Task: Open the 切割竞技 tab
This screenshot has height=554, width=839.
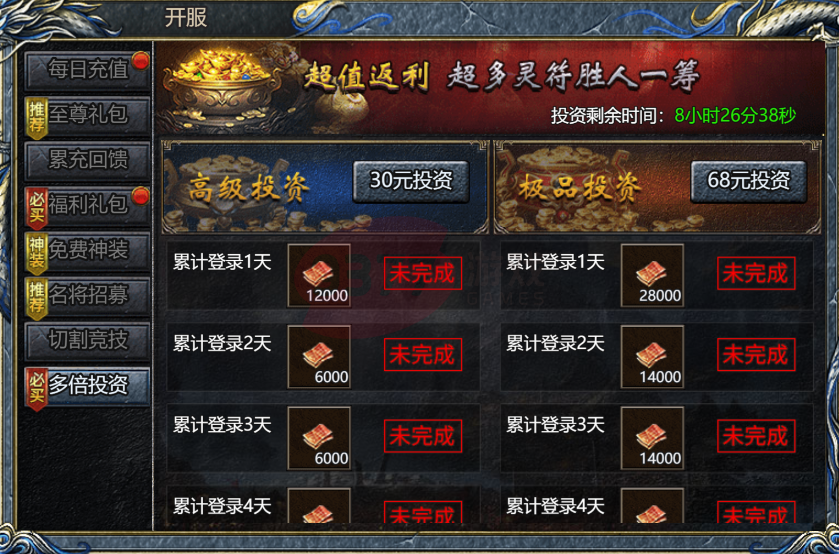Action: pyautogui.click(x=87, y=340)
